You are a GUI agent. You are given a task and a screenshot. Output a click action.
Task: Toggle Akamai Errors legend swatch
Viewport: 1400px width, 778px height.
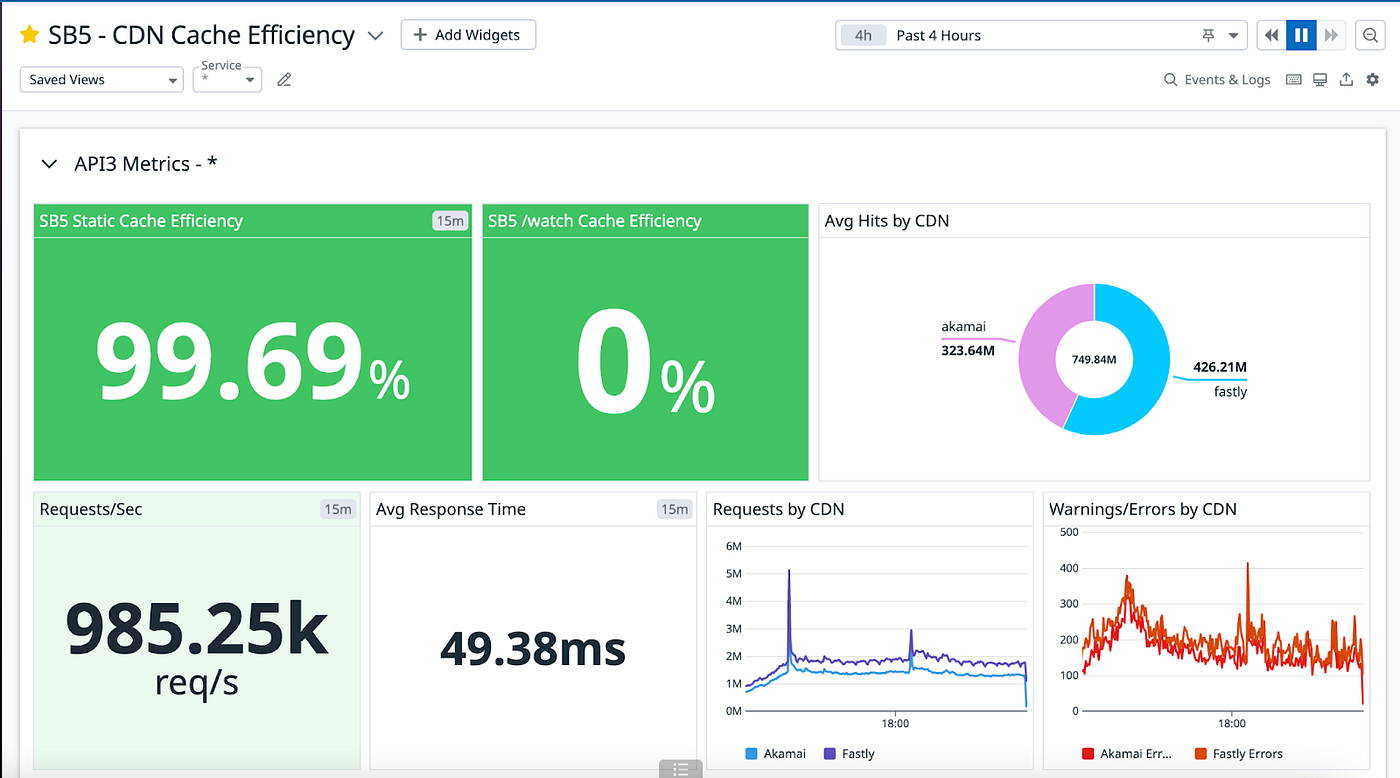1088,754
